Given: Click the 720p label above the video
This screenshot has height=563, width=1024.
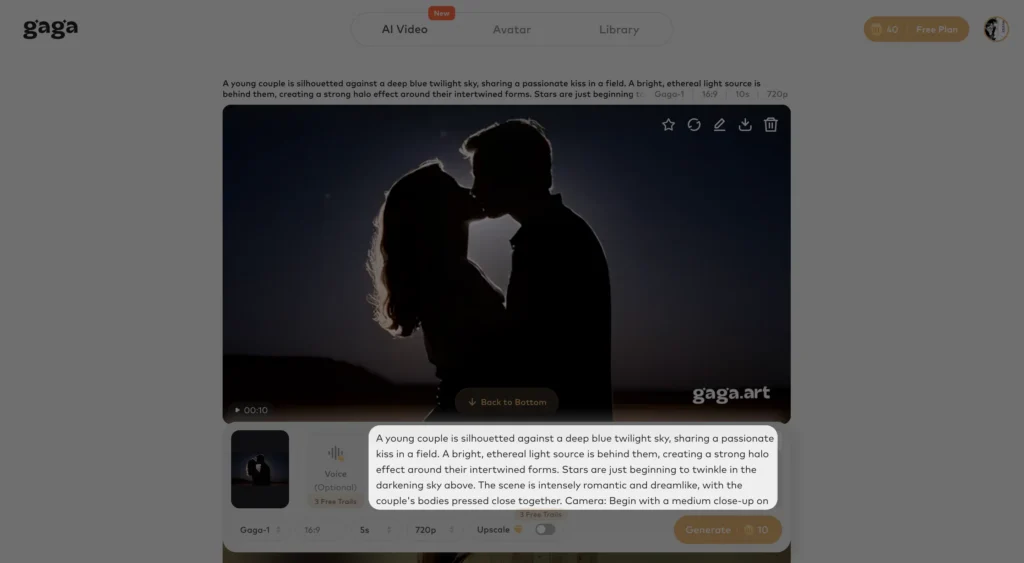Looking at the screenshot, I should 777,94.
